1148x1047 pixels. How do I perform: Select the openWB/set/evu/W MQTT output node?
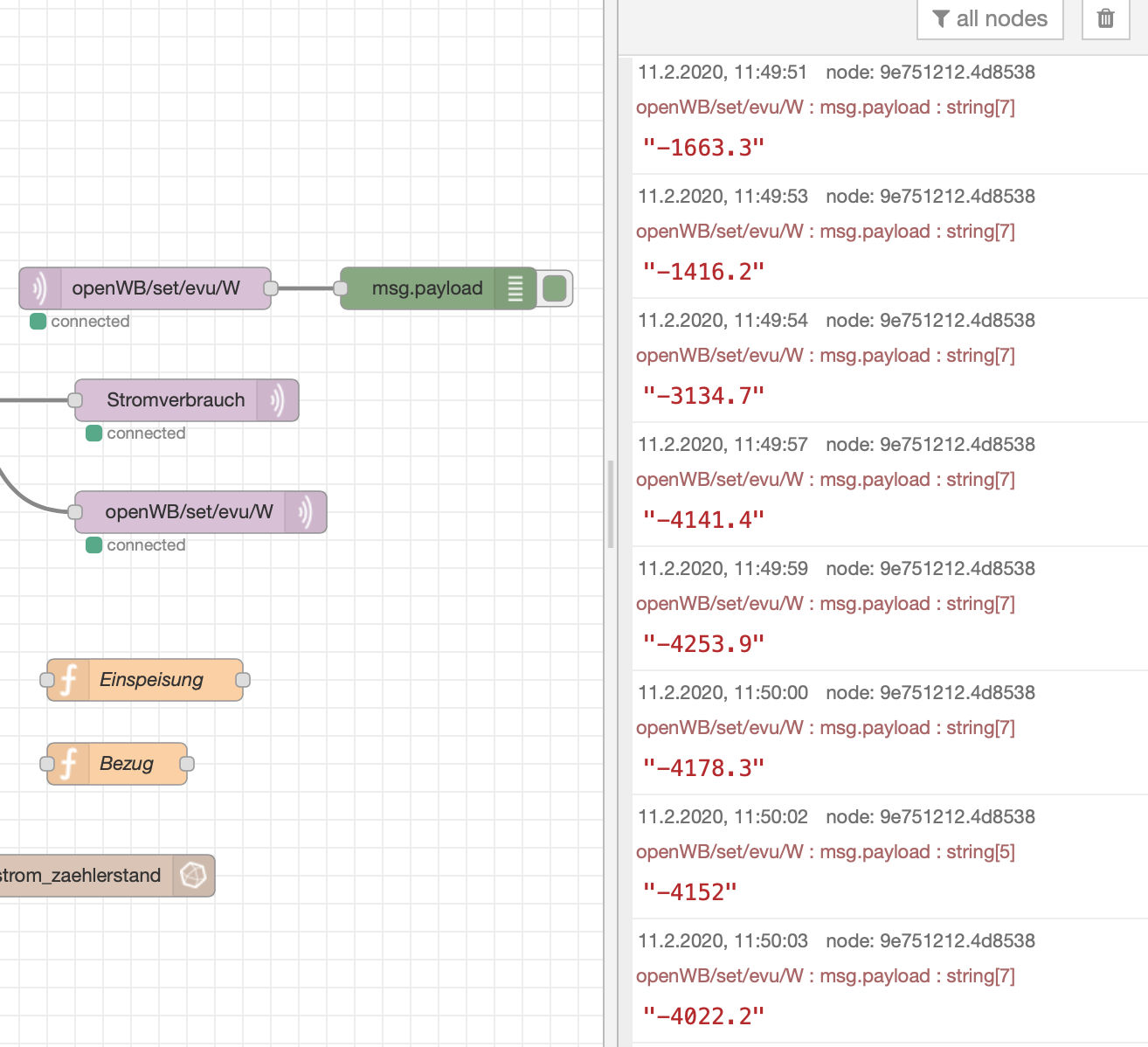click(x=189, y=512)
